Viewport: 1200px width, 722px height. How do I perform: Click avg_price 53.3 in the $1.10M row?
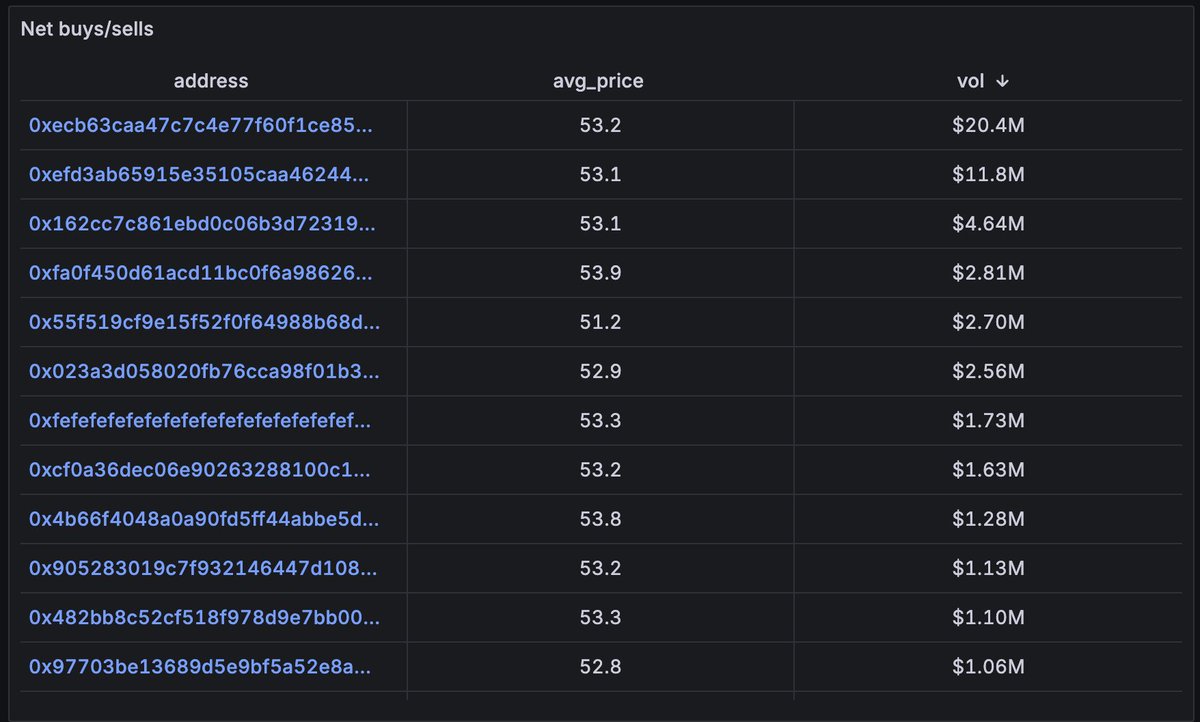[600, 617]
